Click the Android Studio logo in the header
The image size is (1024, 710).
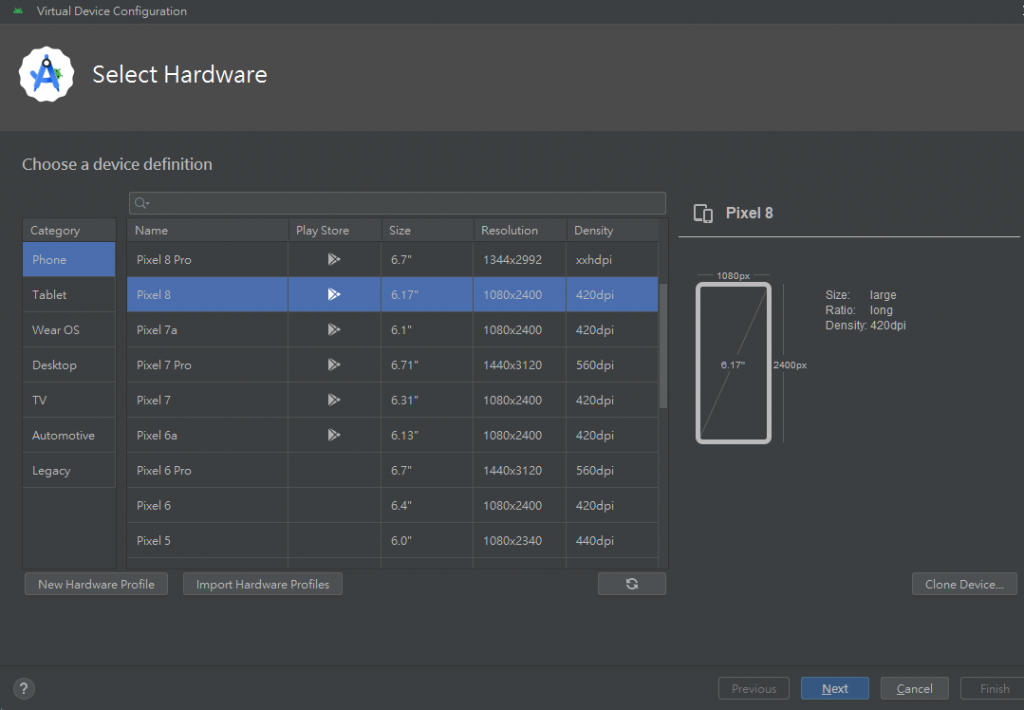point(46,74)
